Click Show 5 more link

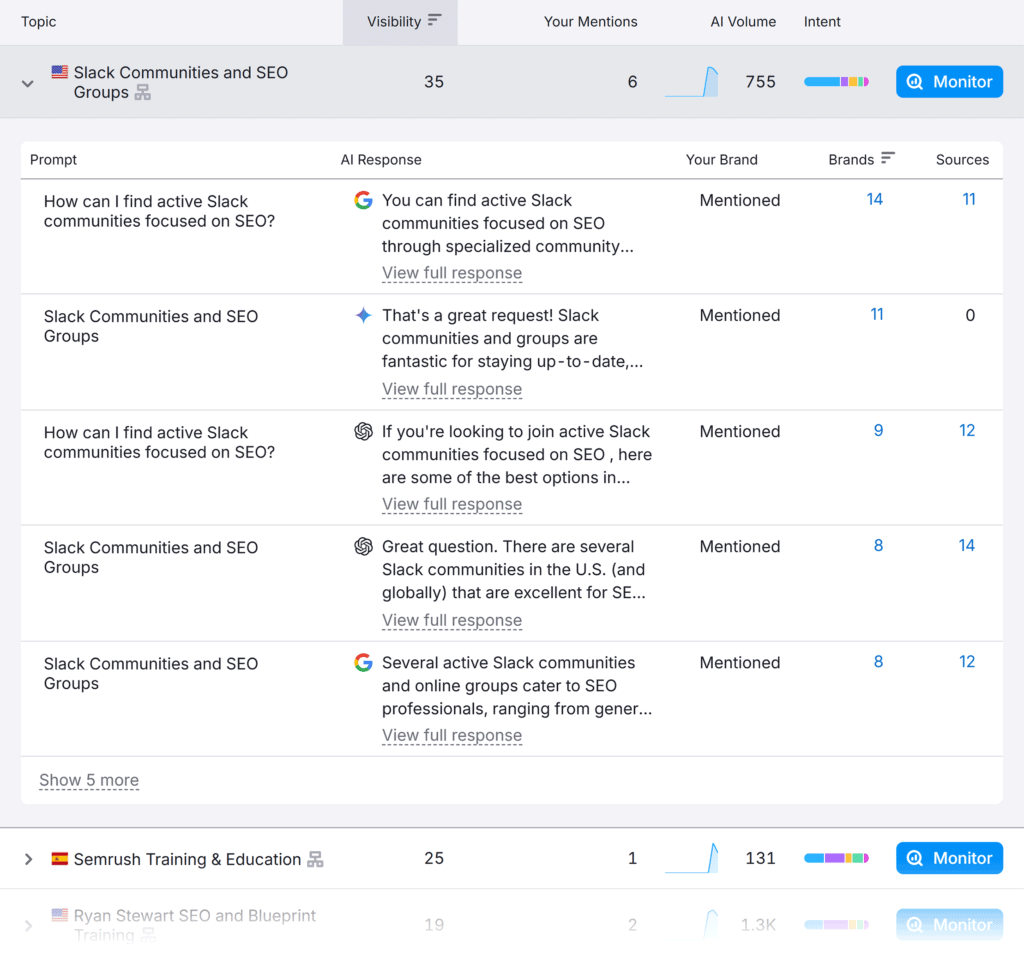89,780
